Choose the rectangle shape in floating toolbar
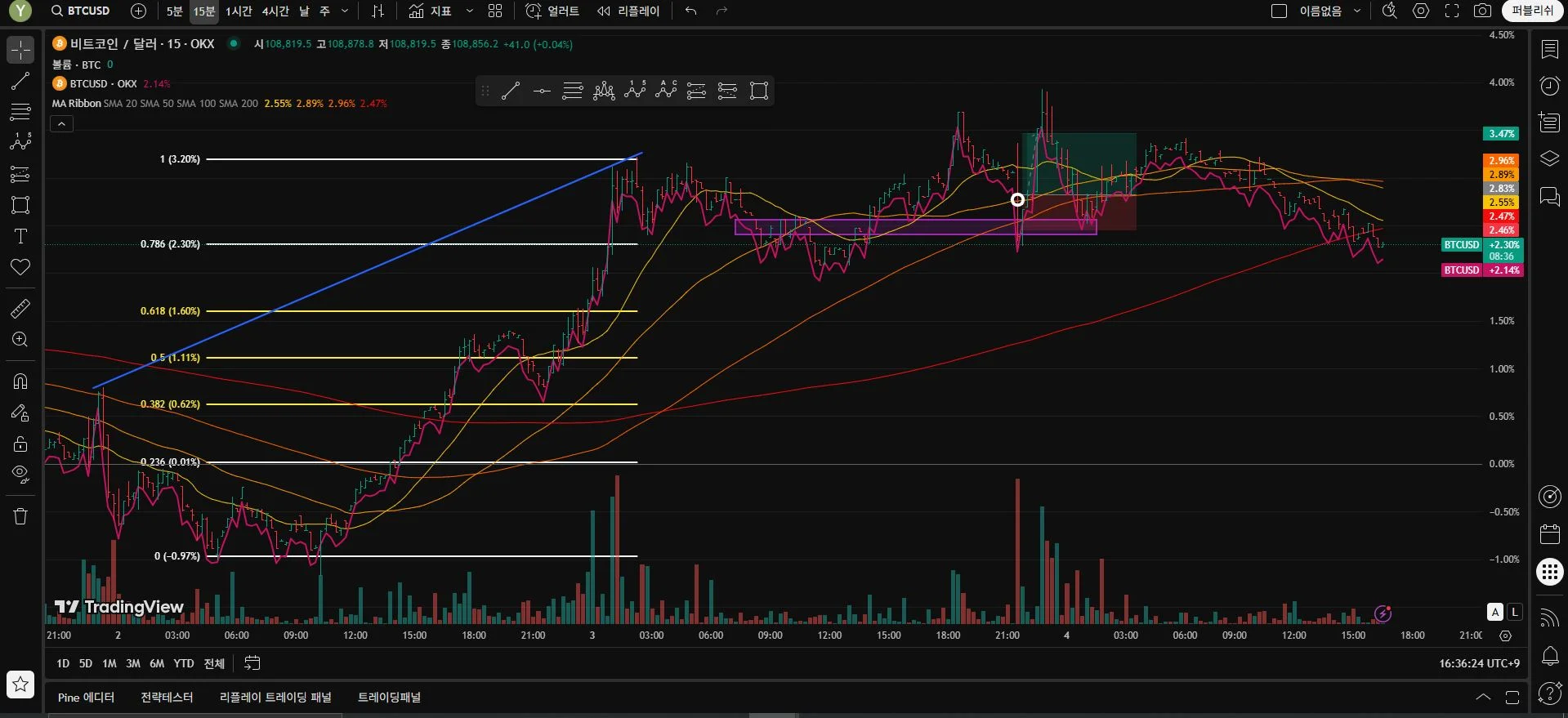Screen dimensions: 1568x718 759,91
